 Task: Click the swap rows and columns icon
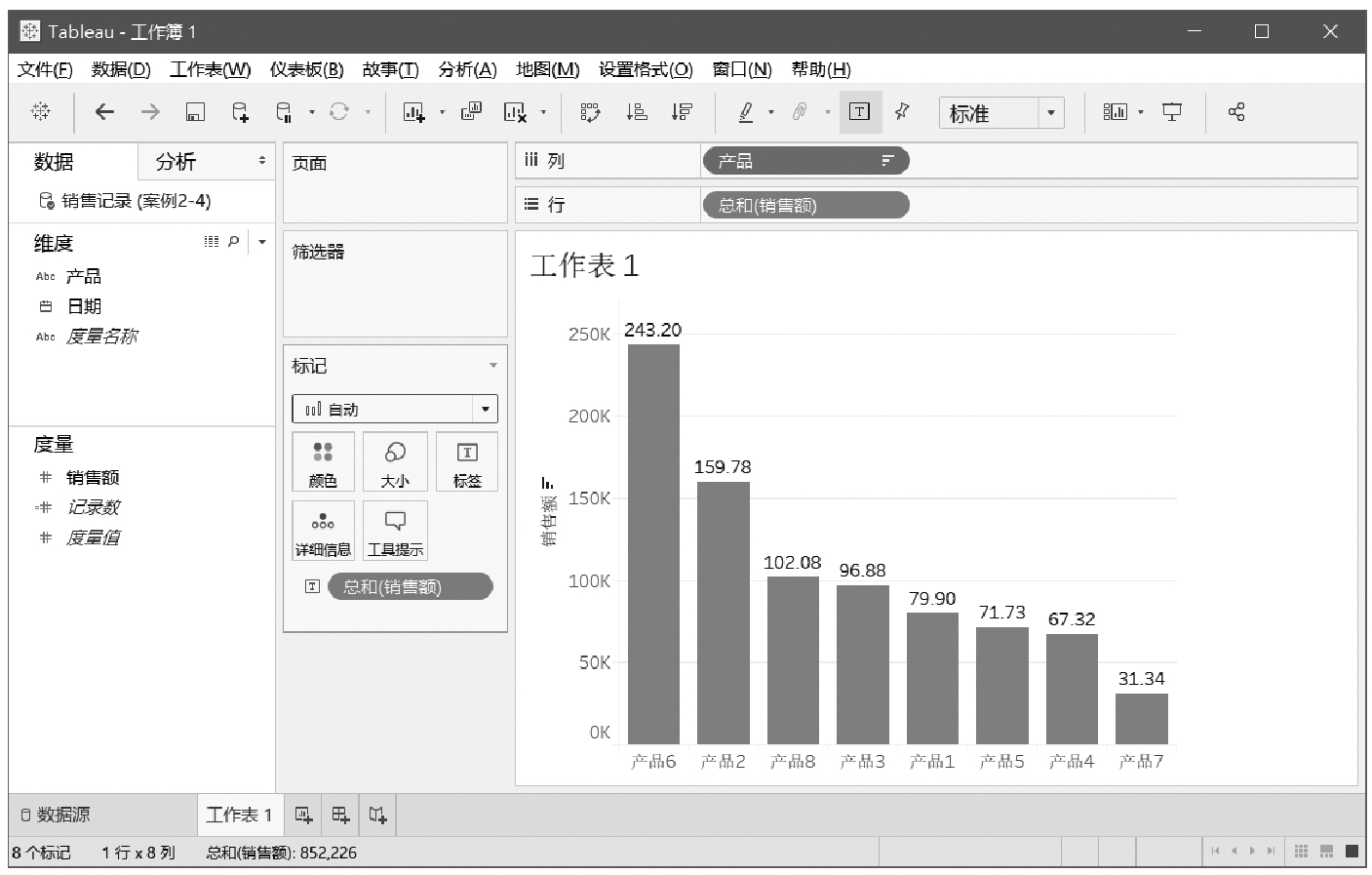click(x=590, y=112)
